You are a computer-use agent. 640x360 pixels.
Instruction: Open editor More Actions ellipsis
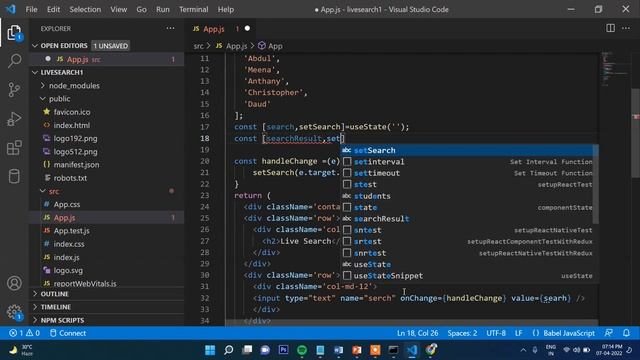point(626,28)
